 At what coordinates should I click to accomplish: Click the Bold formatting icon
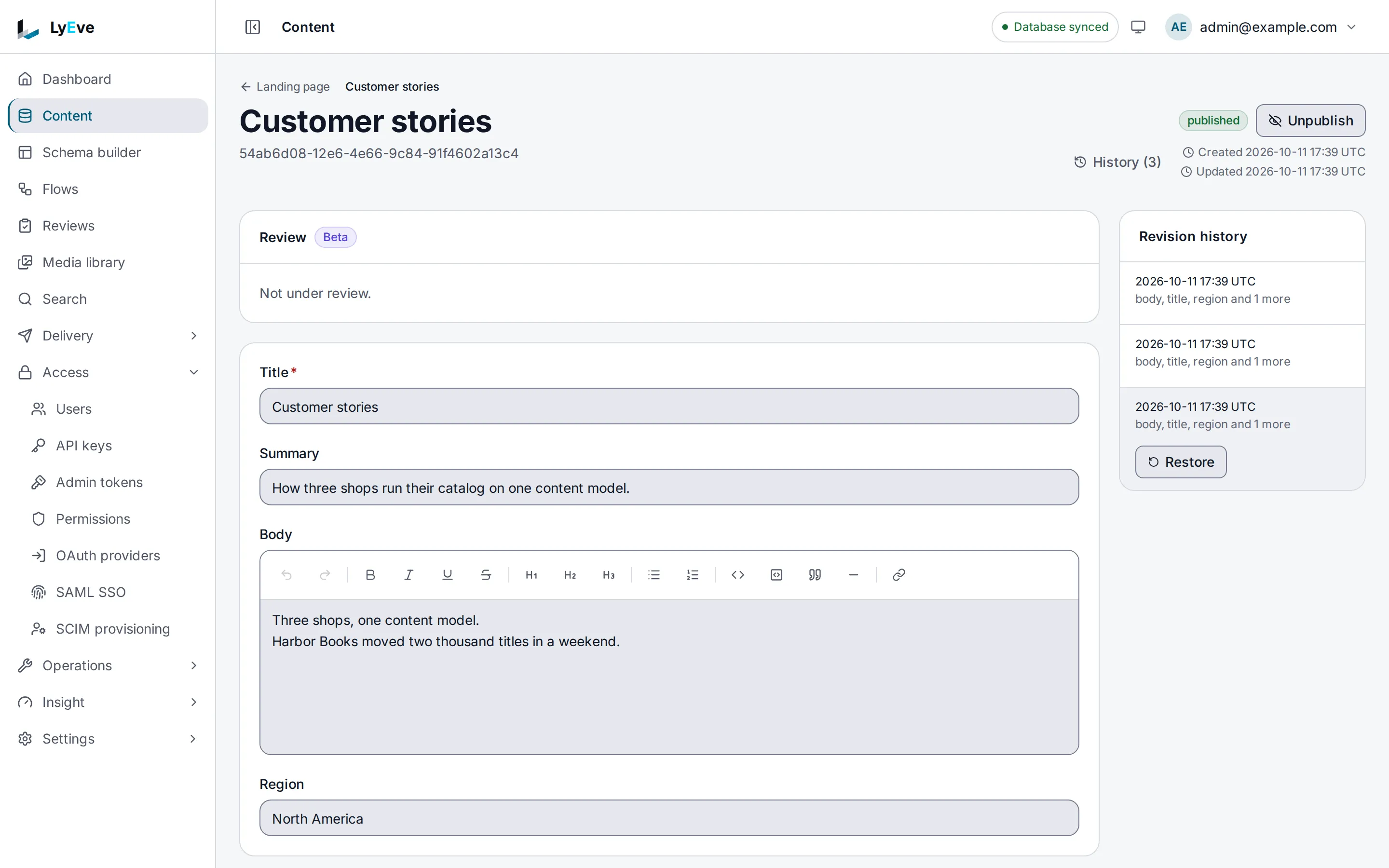pos(370,575)
